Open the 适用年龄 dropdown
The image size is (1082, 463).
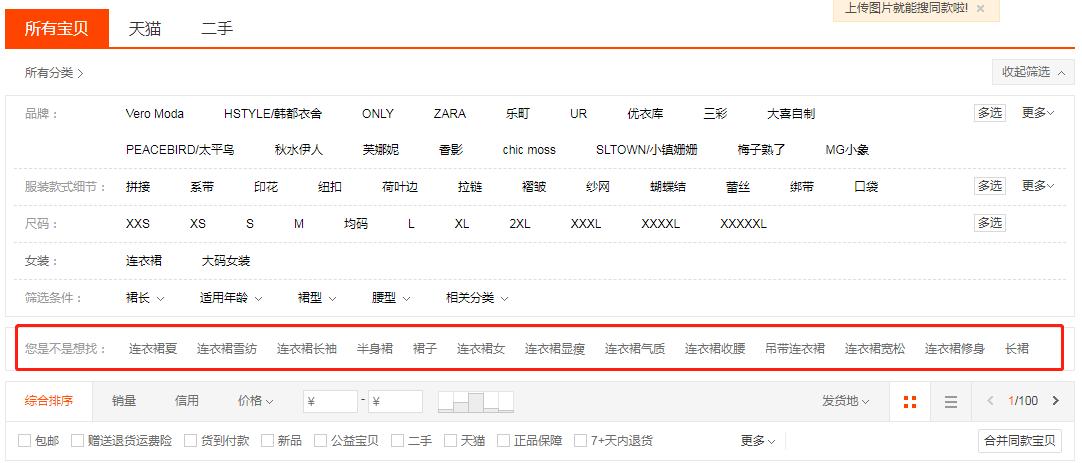pos(231,298)
